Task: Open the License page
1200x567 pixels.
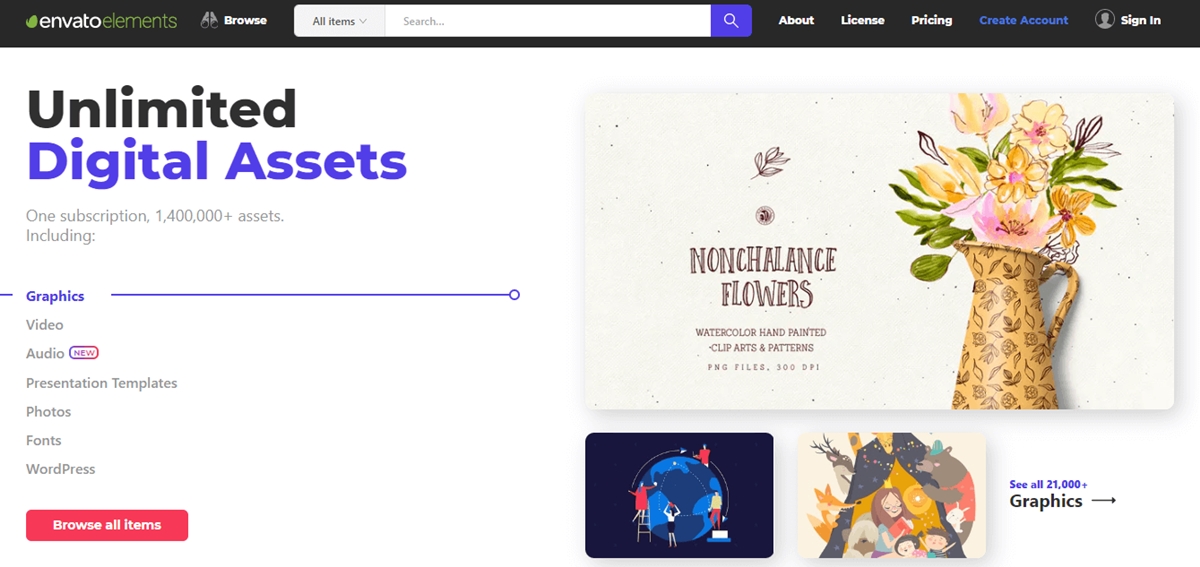Action: point(862,20)
